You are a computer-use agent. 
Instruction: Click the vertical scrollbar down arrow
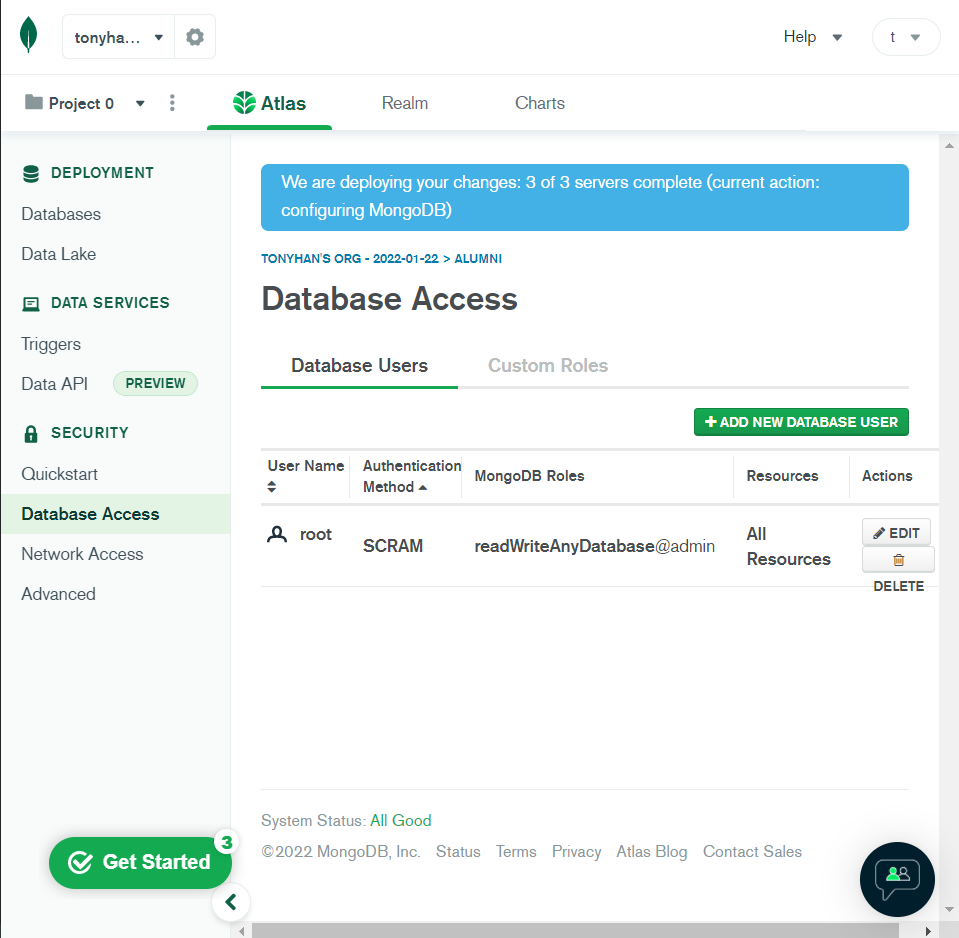point(949,909)
